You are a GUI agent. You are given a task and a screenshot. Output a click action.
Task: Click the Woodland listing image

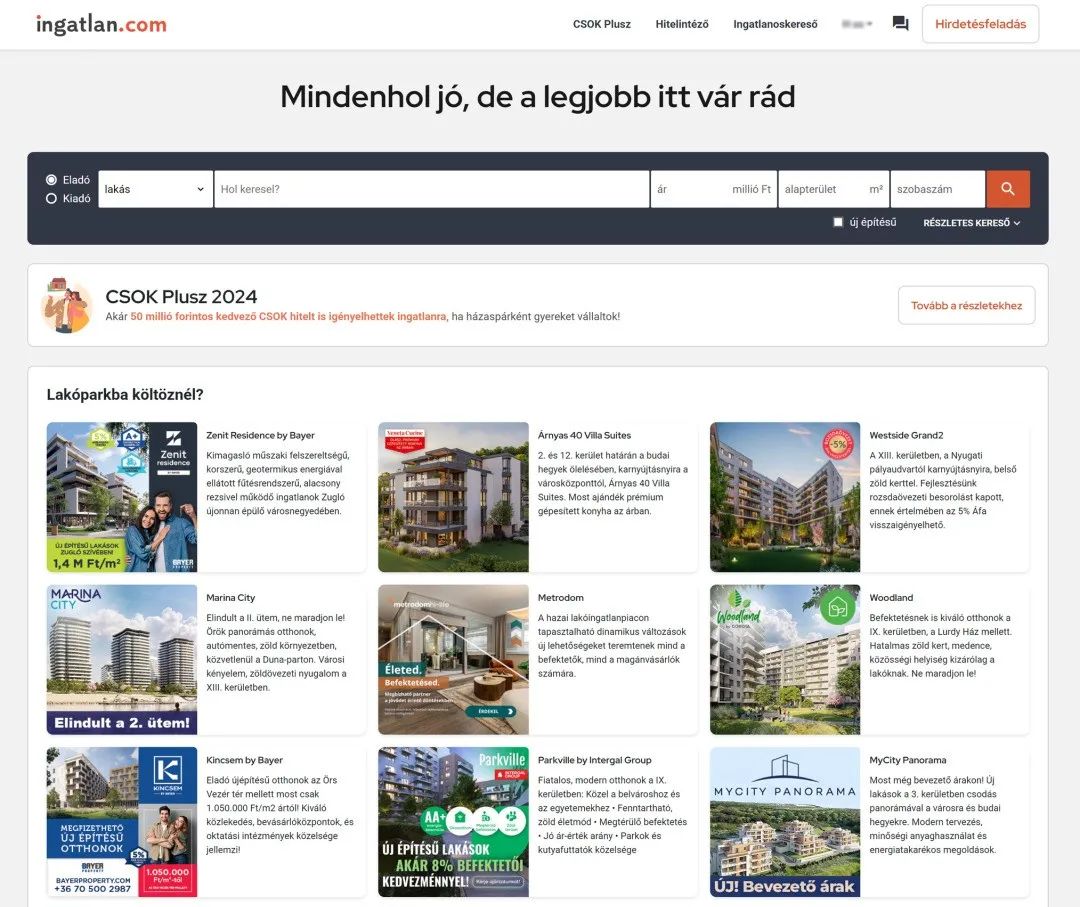785,659
